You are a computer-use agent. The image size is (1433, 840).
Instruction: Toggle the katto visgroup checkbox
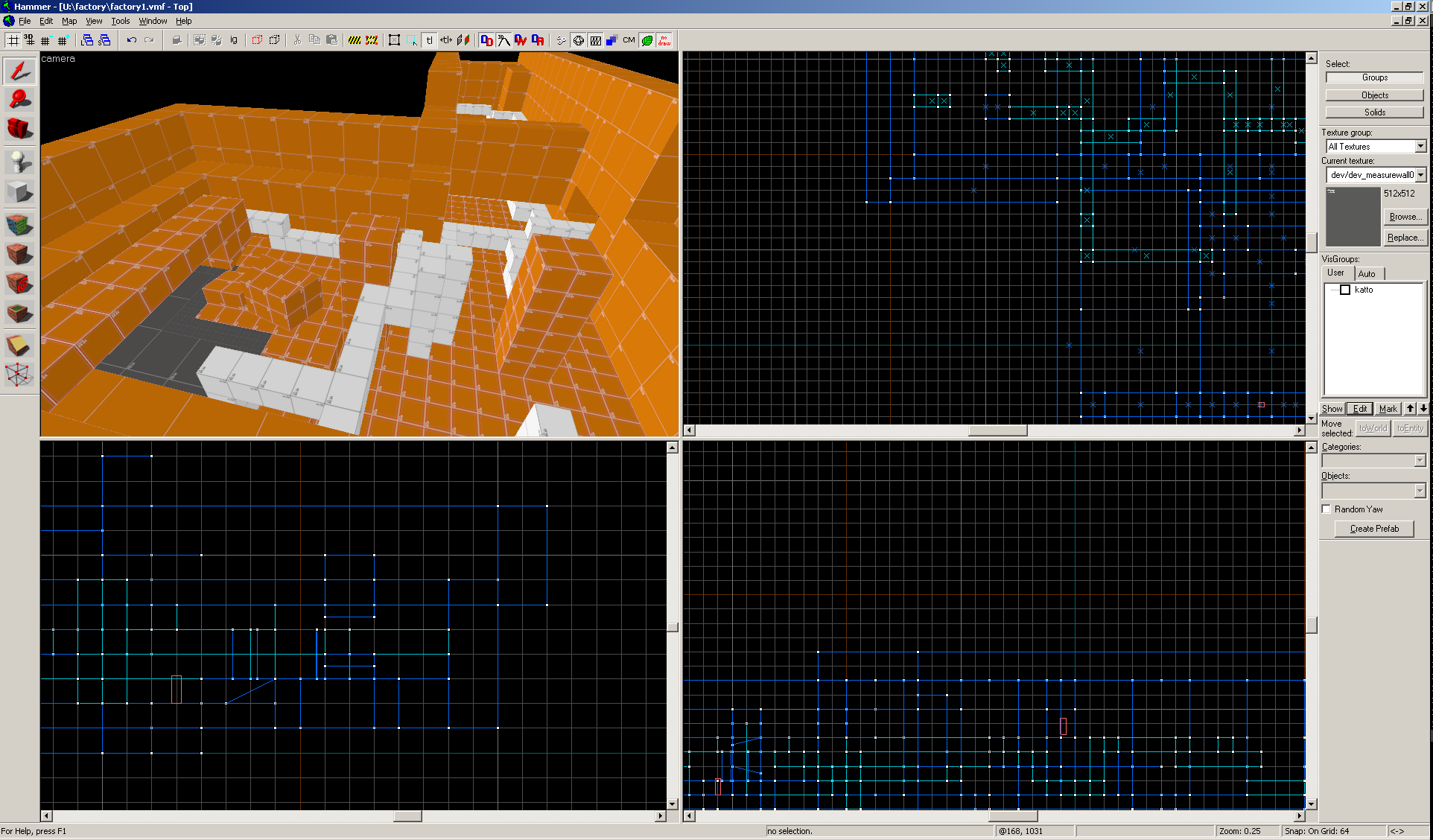click(x=1345, y=290)
